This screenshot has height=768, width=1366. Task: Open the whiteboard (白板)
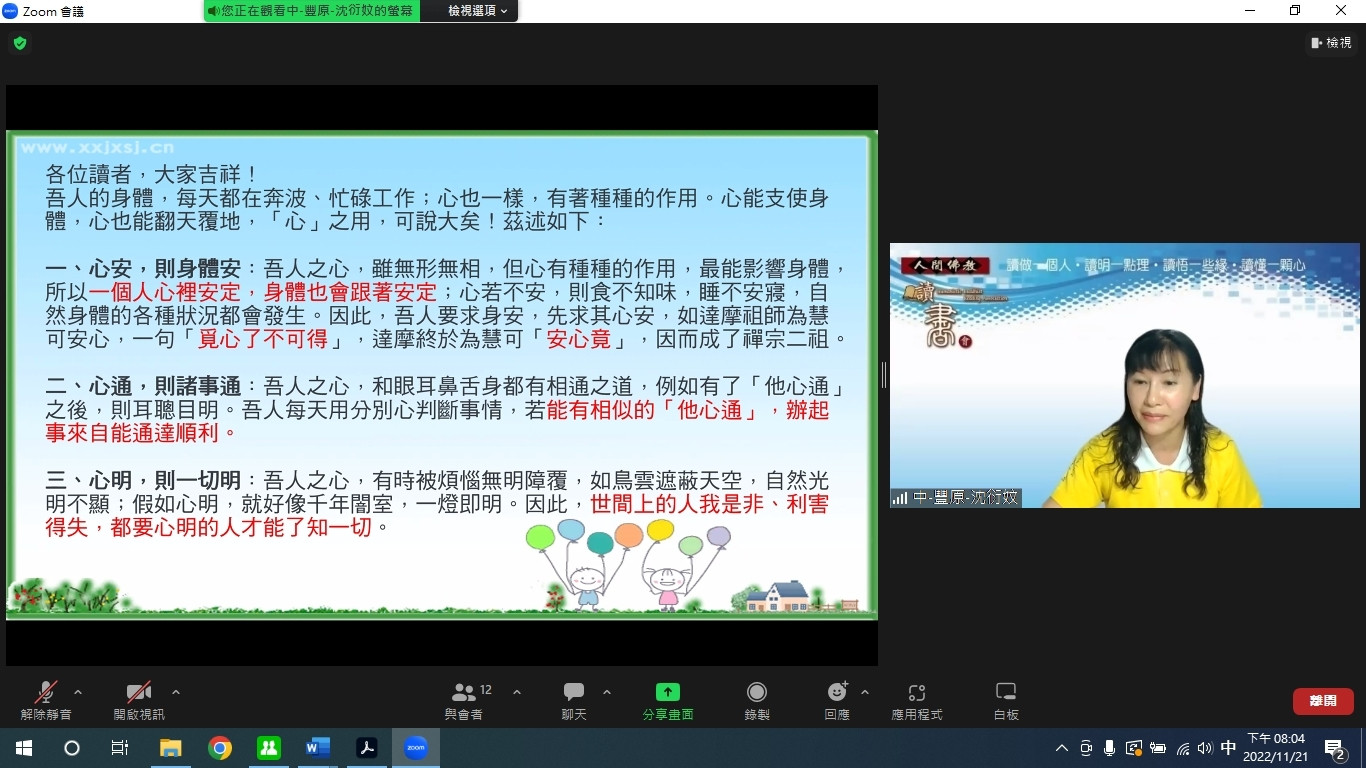coord(1006,699)
